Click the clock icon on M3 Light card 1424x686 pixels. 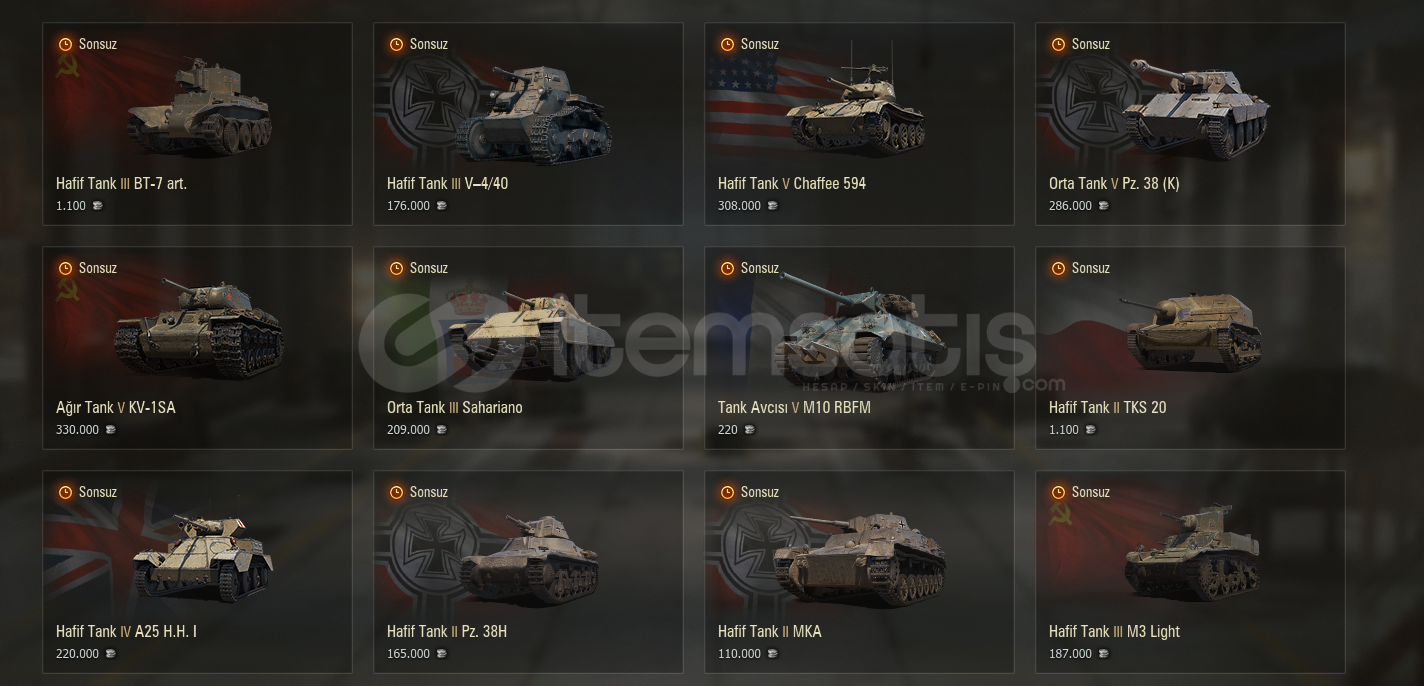[1059, 492]
